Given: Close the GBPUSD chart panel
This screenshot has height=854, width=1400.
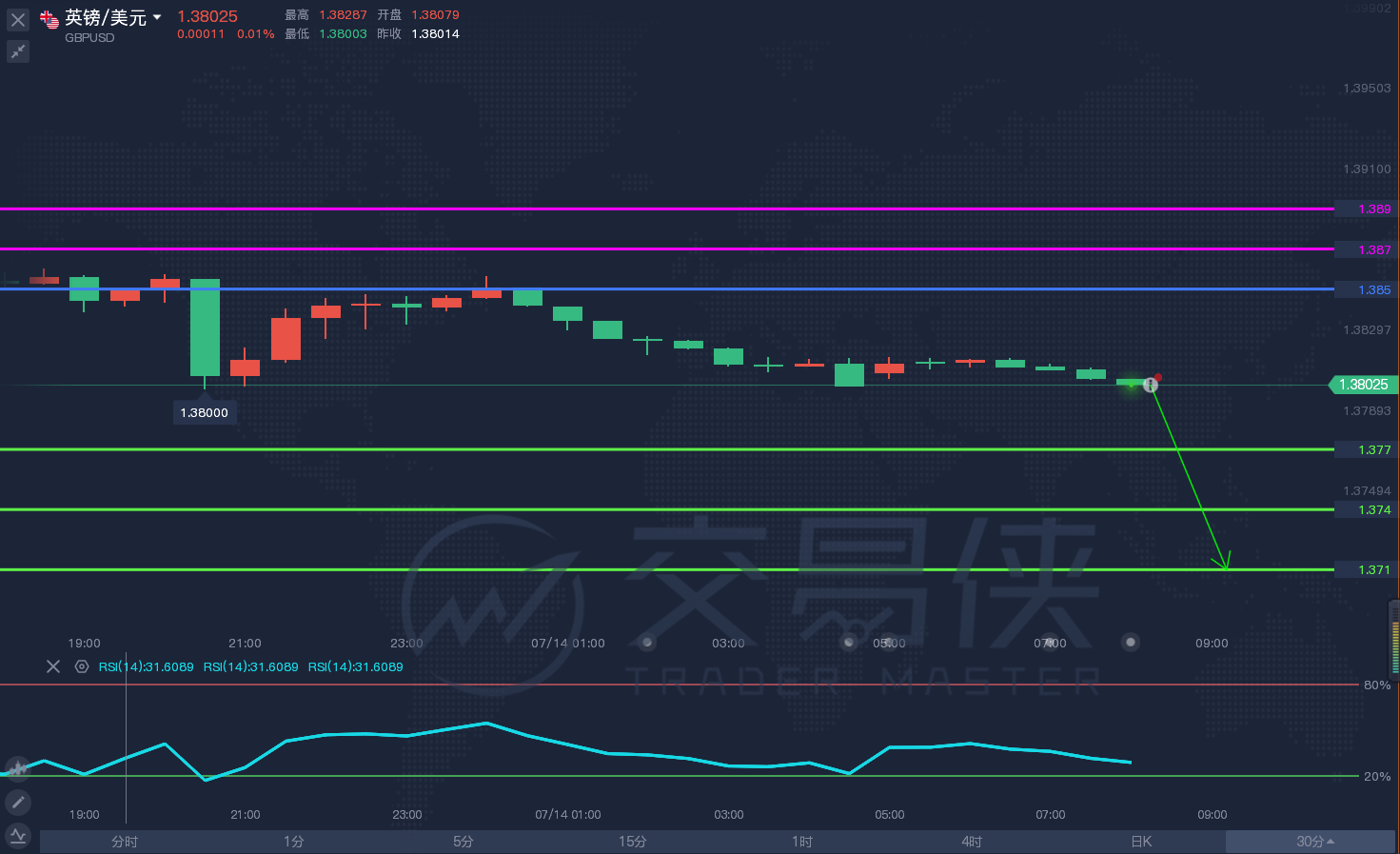Looking at the screenshot, I should (x=18, y=18).
